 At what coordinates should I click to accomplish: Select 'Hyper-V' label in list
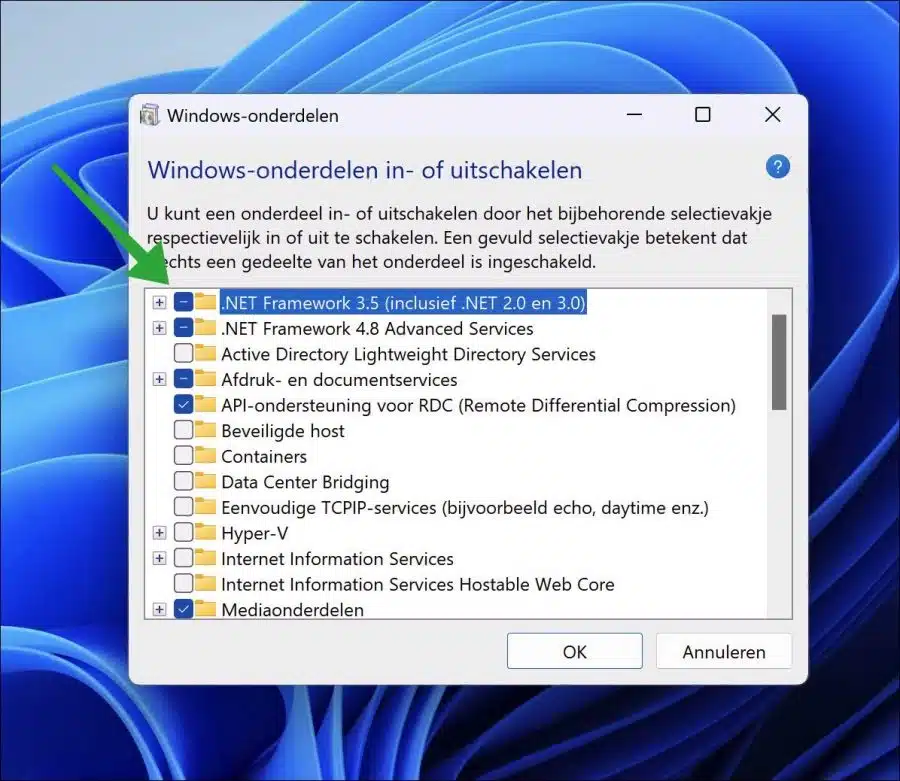(x=255, y=533)
